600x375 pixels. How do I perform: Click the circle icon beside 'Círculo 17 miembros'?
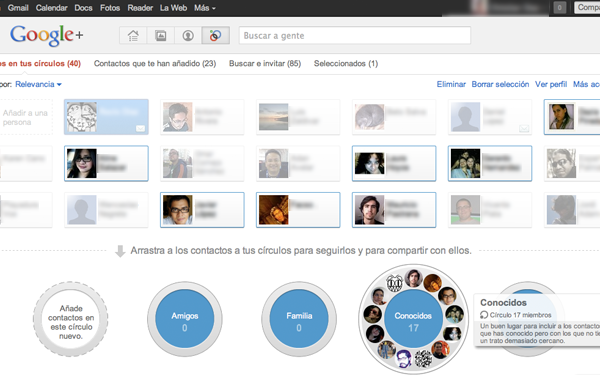(x=484, y=315)
